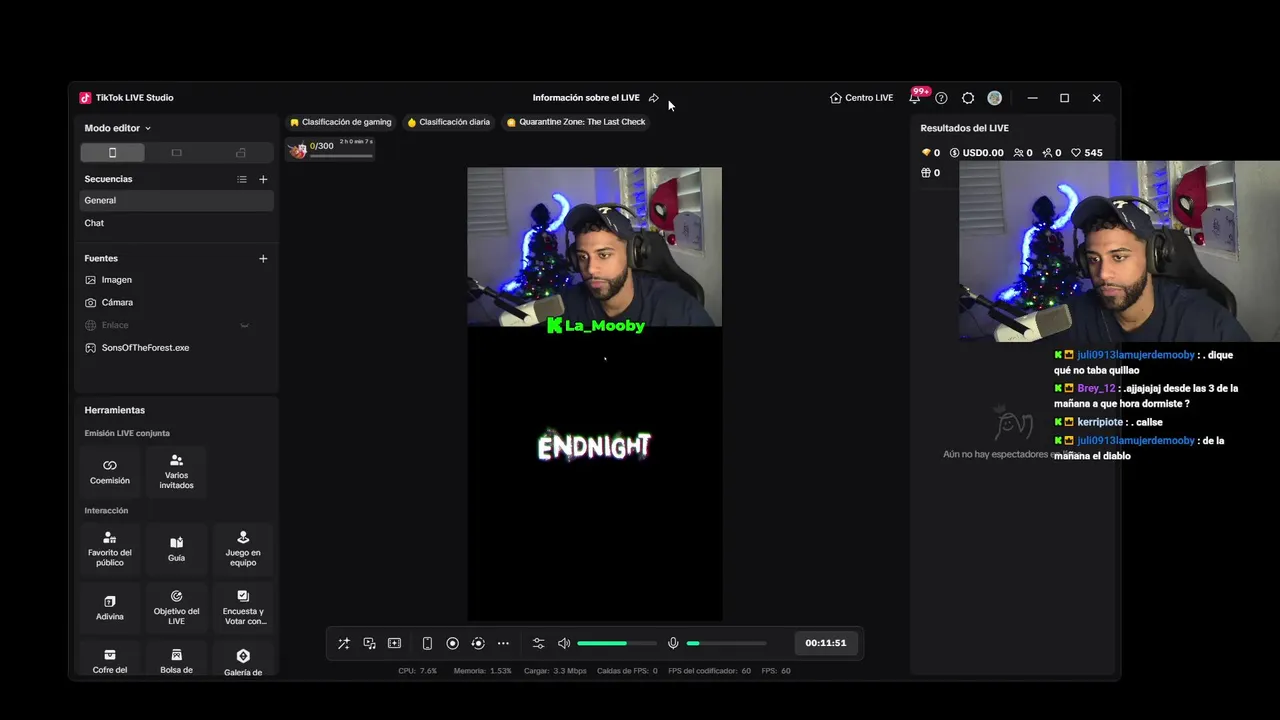
Task: Open the three-dots more options menu
Action: click(x=503, y=643)
